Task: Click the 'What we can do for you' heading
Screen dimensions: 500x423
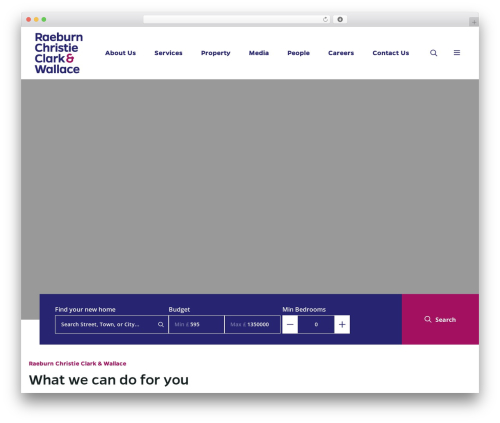Action: point(109,380)
